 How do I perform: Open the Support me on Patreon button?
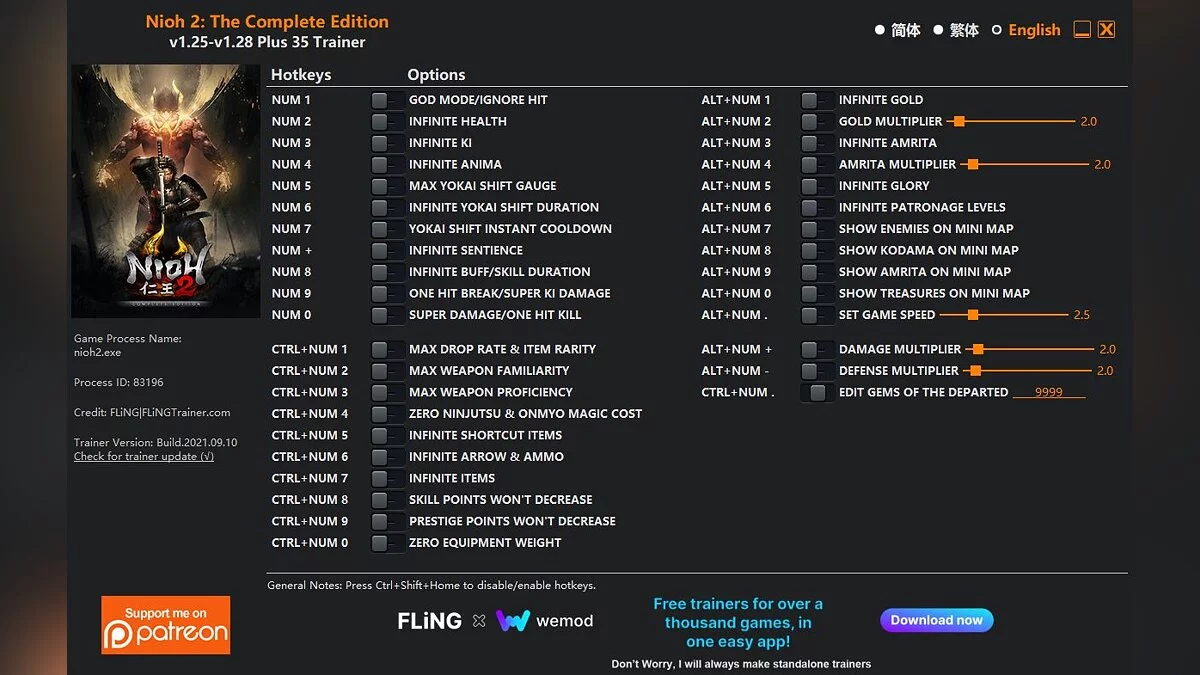coord(166,625)
